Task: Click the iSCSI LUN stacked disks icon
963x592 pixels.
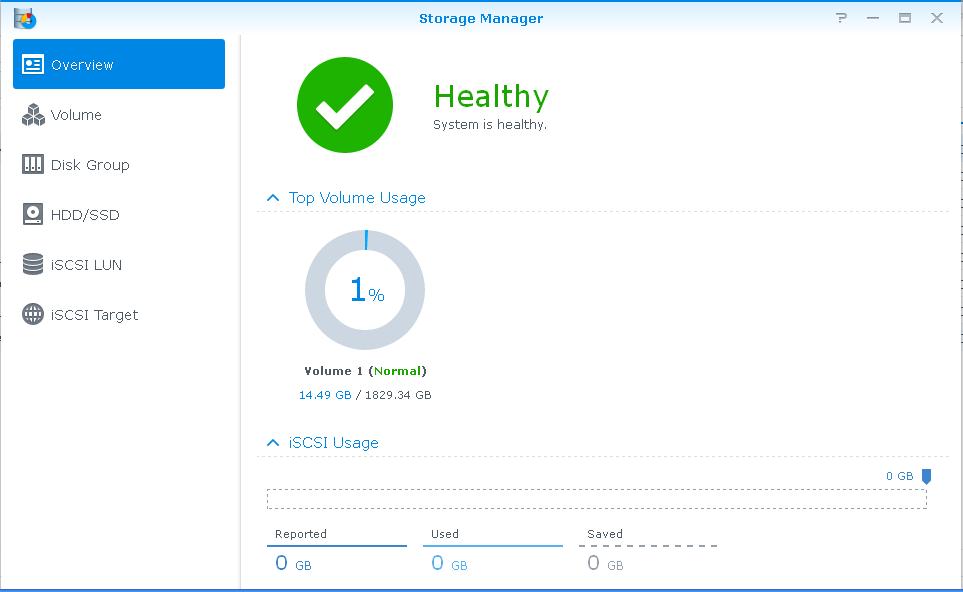Action: coord(33,264)
